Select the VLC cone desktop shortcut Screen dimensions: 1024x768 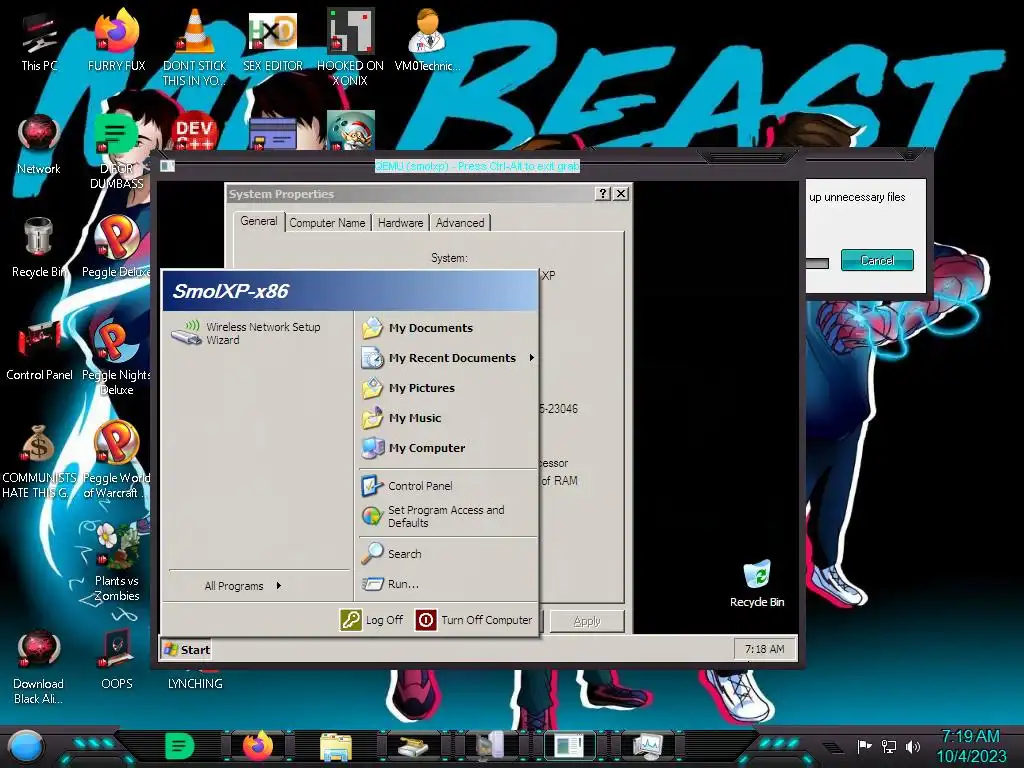click(195, 48)
